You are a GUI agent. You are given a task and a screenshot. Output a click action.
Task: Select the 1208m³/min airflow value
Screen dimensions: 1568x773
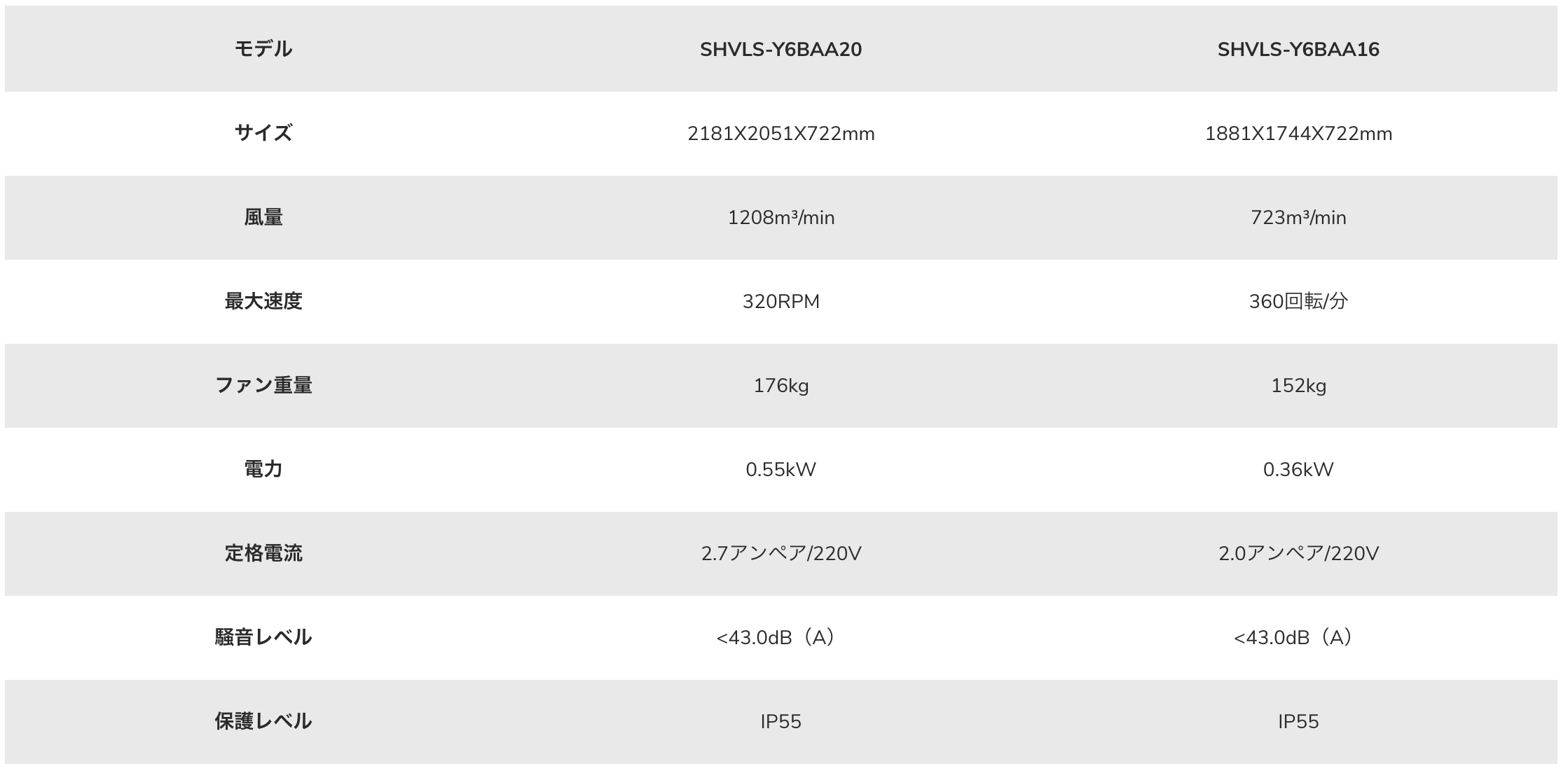(780, 218)
